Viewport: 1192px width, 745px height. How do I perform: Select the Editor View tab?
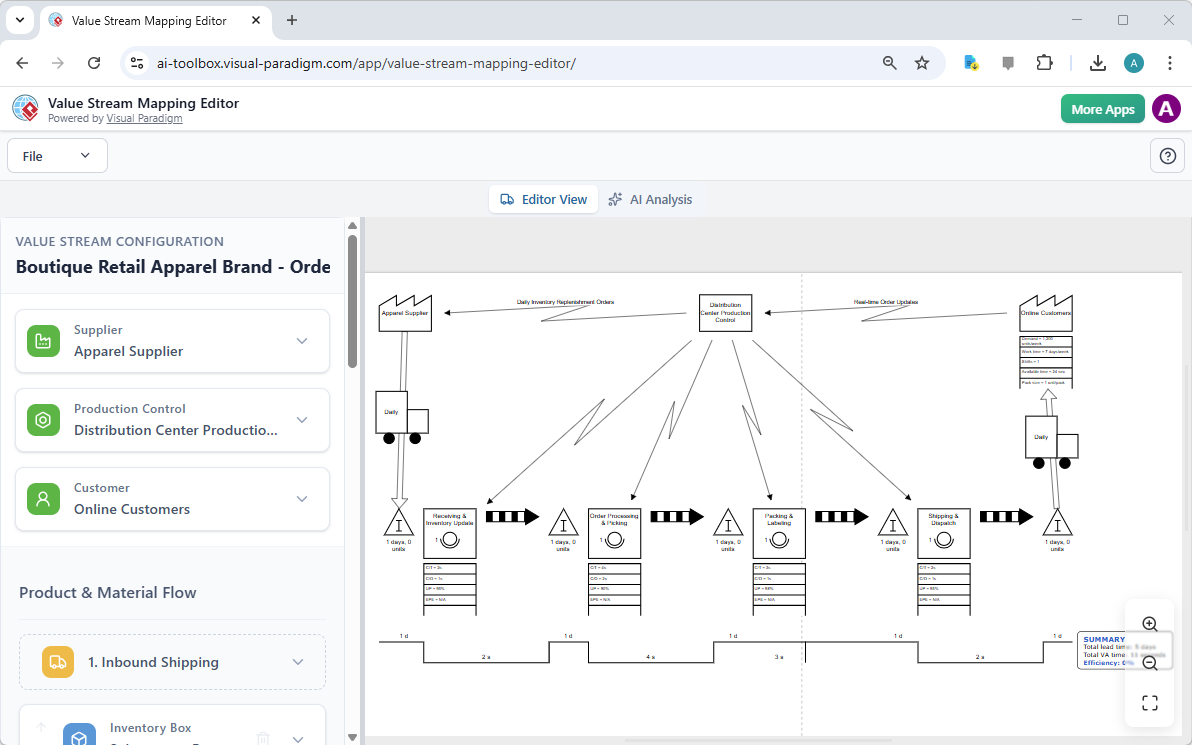[543, 199]
